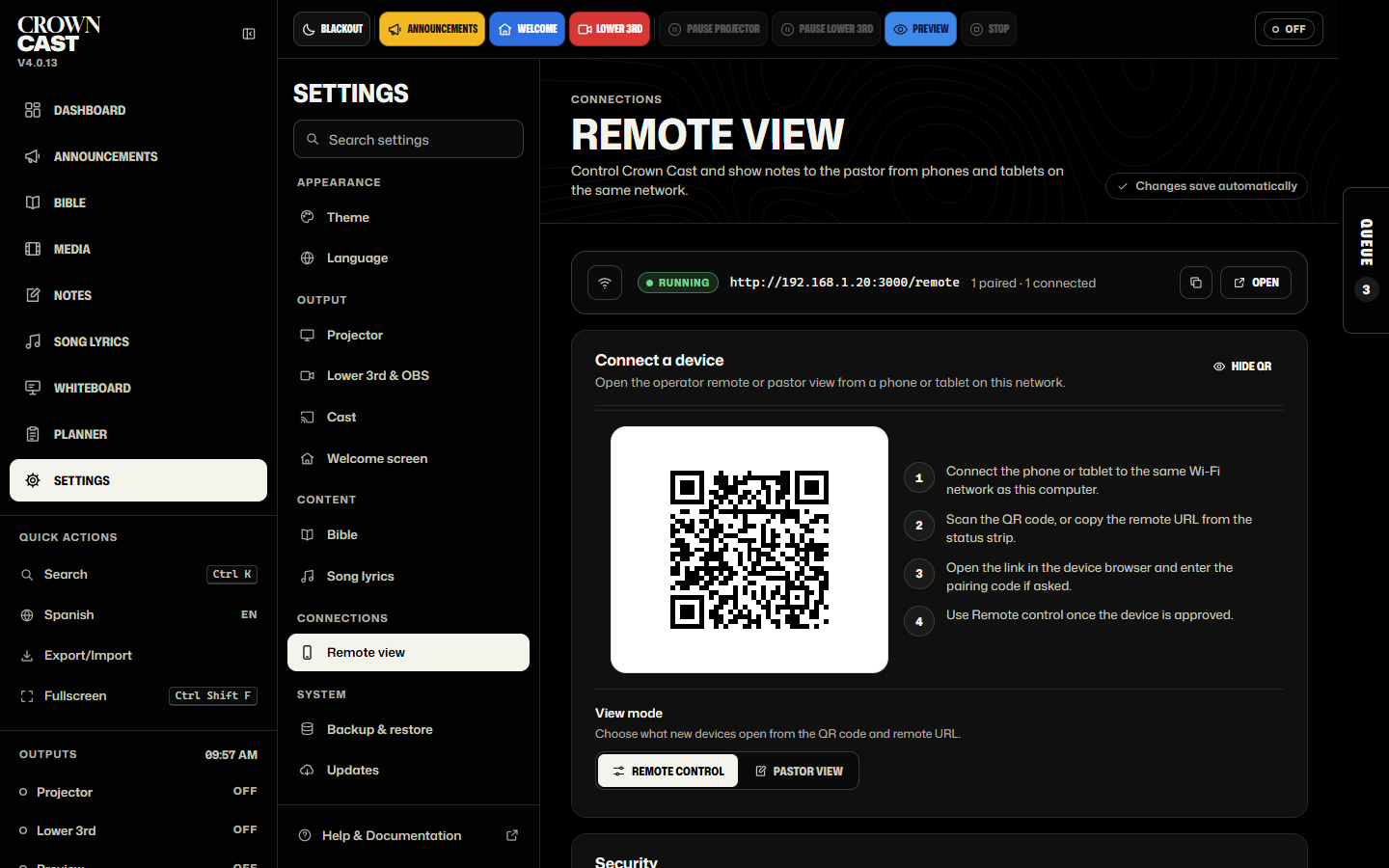The width and height of the screenshot is (1389, 868).
Task: Select Pastor View mode
Action: tap(799, 771)
